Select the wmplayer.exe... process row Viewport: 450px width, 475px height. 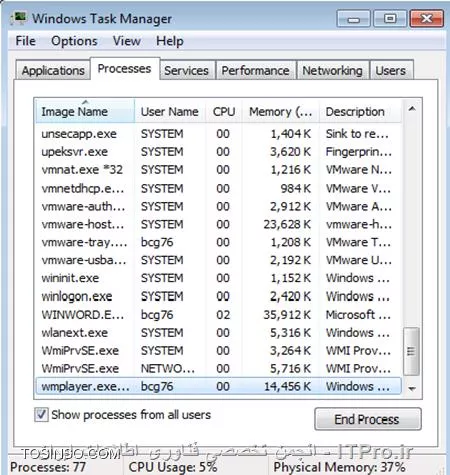point(218,387)
